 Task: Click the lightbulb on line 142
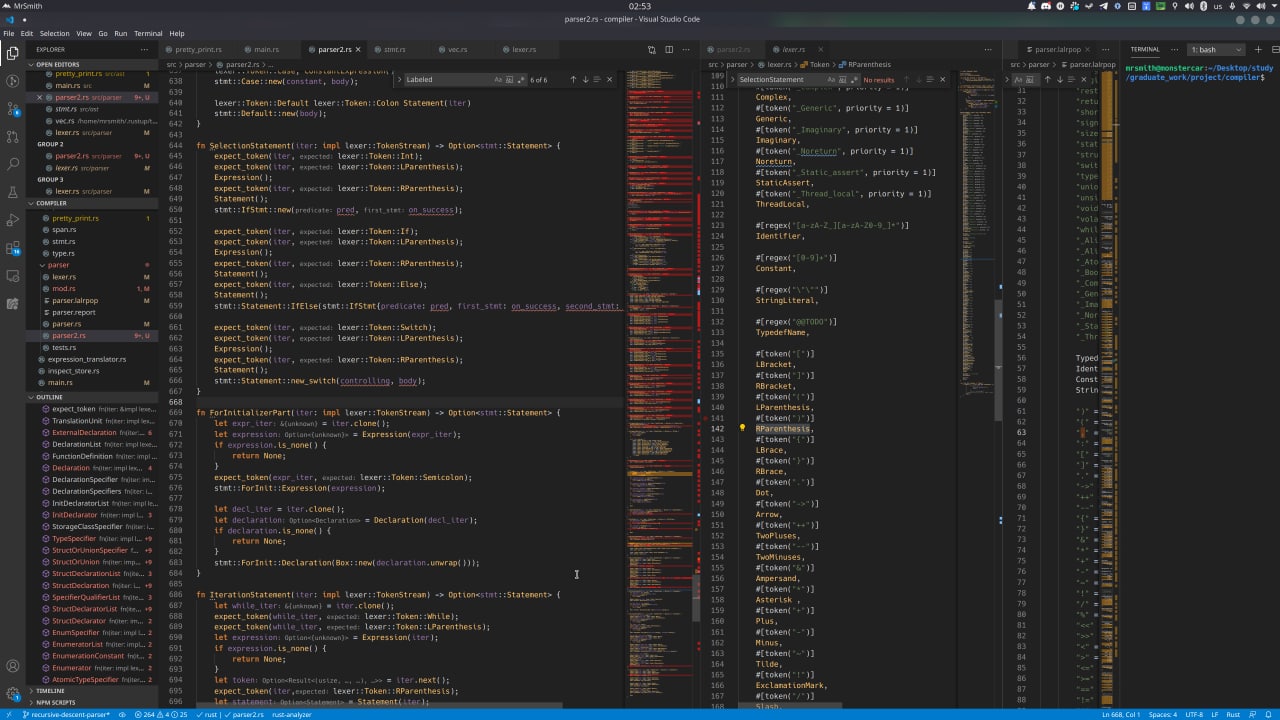point(742,428)
